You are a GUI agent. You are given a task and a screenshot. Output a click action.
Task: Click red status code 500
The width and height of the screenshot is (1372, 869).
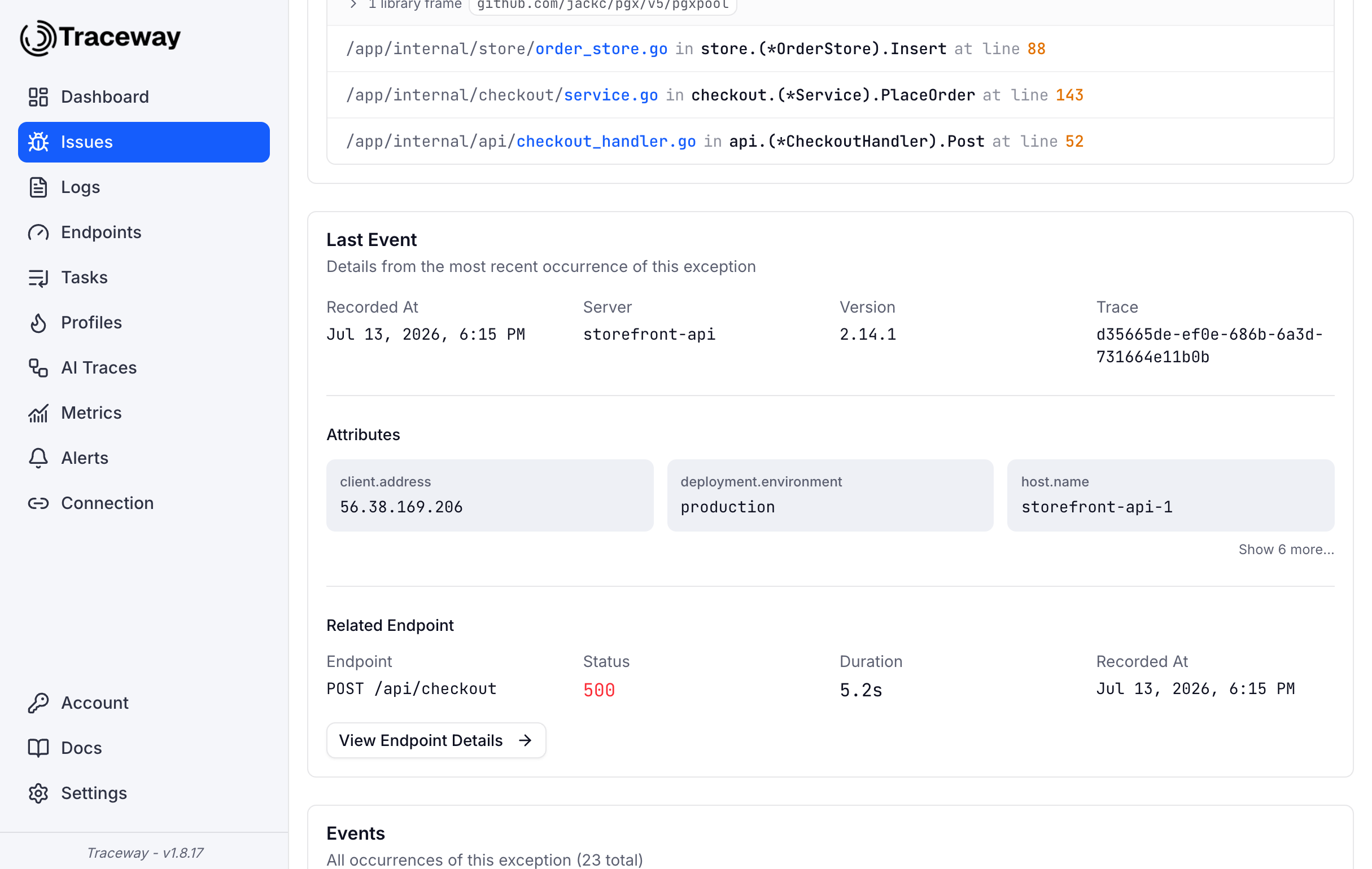[599, 690]
